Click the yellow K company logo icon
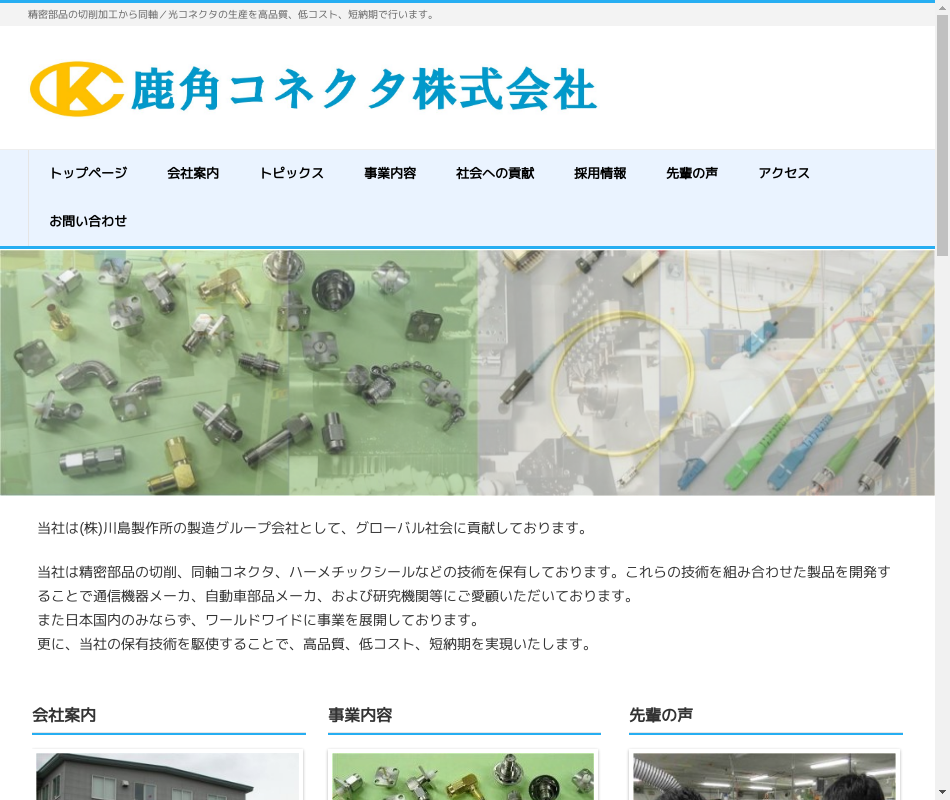The width and height of the screenshot is (950, 800). coord(76,89)
